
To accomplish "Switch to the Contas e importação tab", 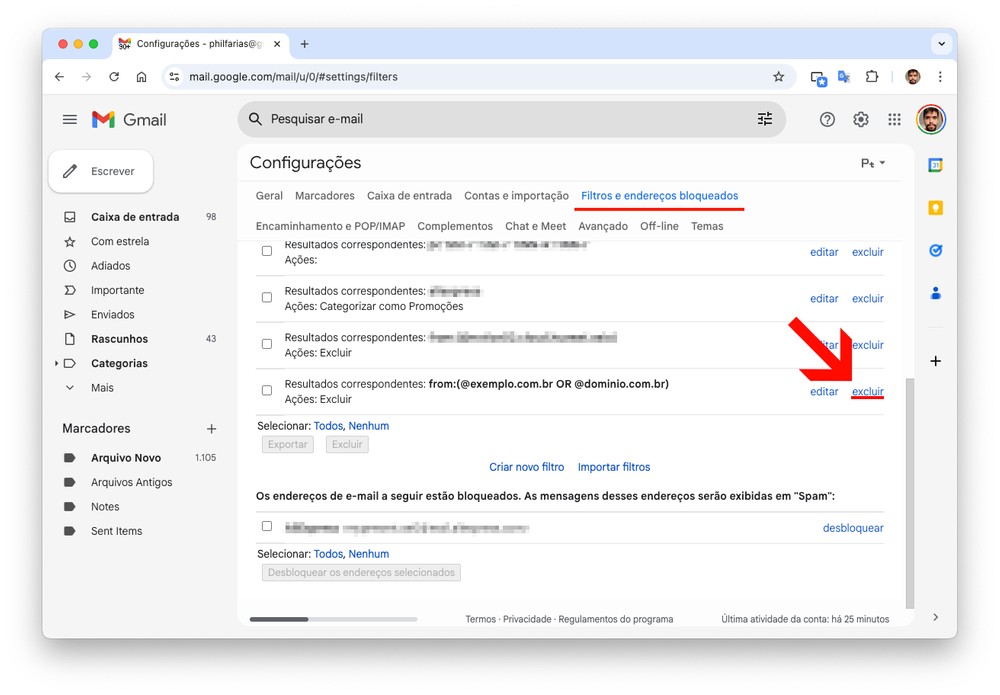I will (x=516, y=196).
